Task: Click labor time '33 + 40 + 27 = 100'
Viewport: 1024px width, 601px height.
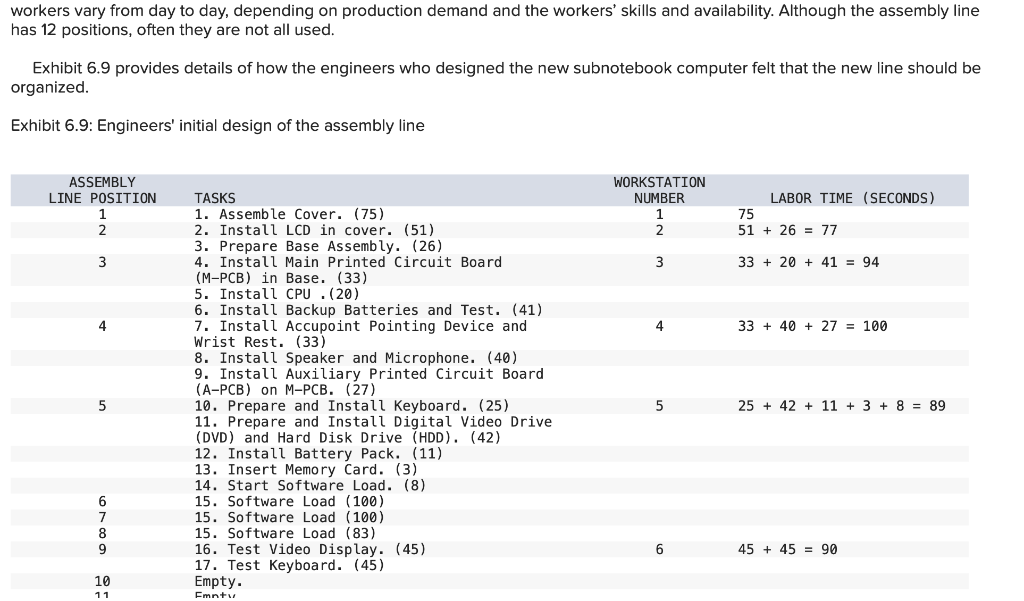Action: [812, 326]
